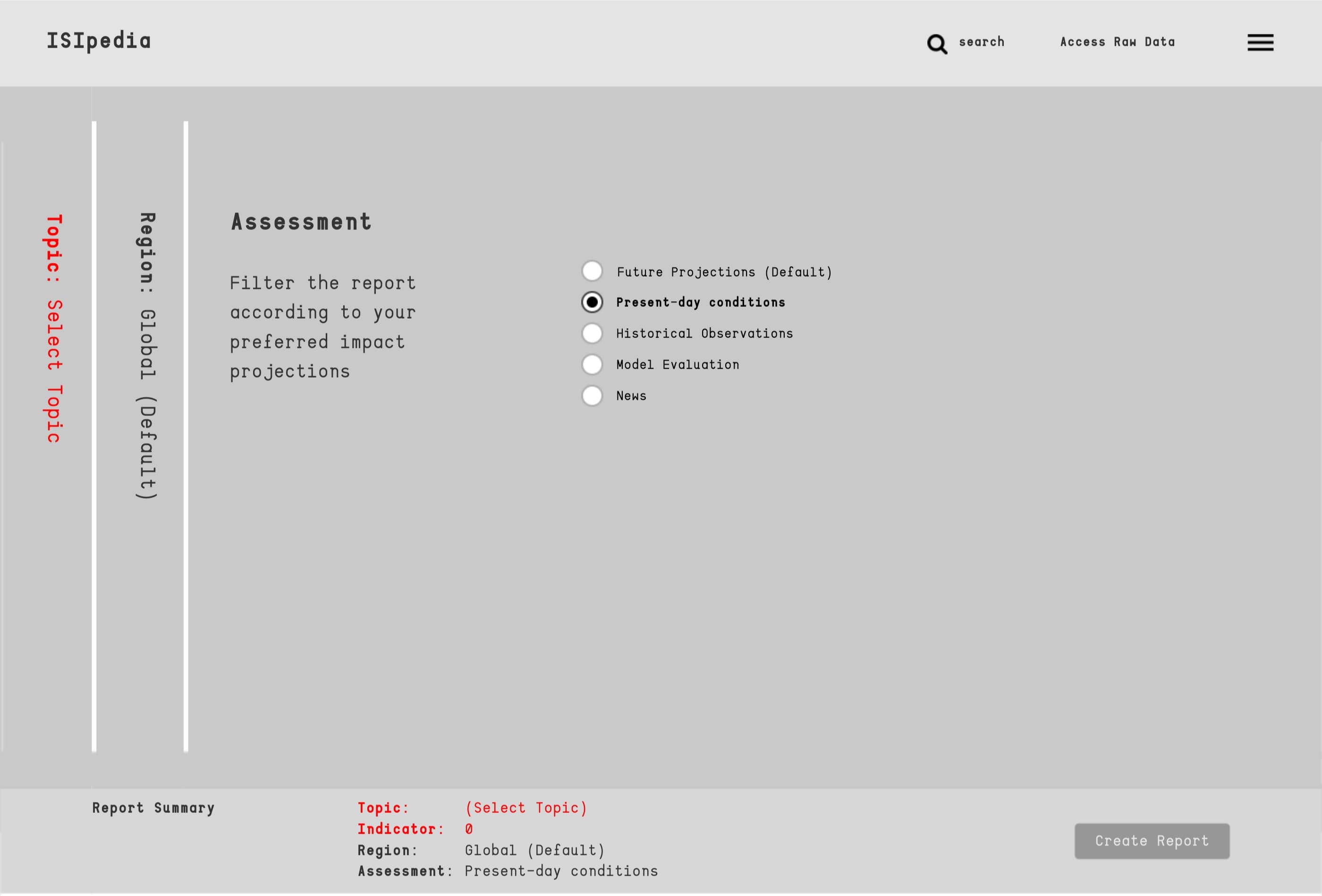Click the Indicator: label in summary

(x=400, y=829)
